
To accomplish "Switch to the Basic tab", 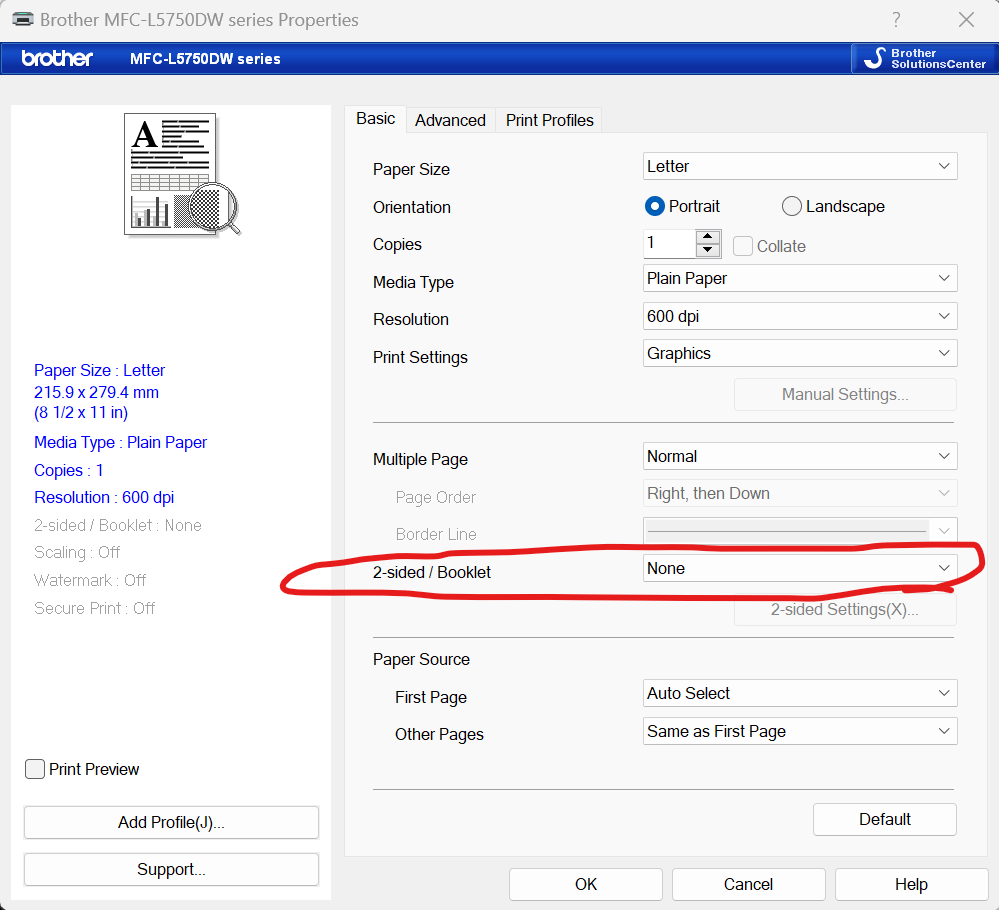I will (x=375, y=119).
